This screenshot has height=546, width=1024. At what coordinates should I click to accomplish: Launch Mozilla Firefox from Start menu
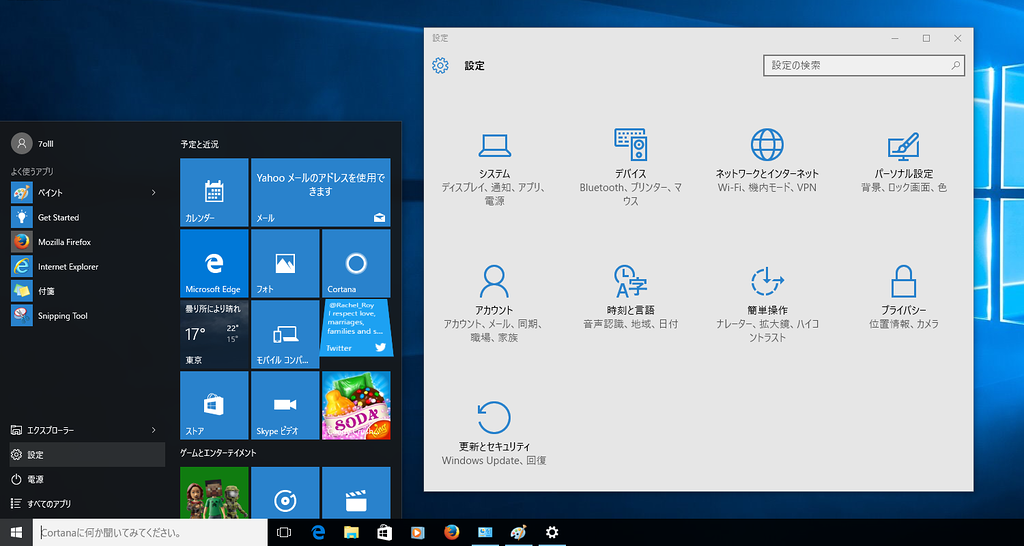[87, 242]
